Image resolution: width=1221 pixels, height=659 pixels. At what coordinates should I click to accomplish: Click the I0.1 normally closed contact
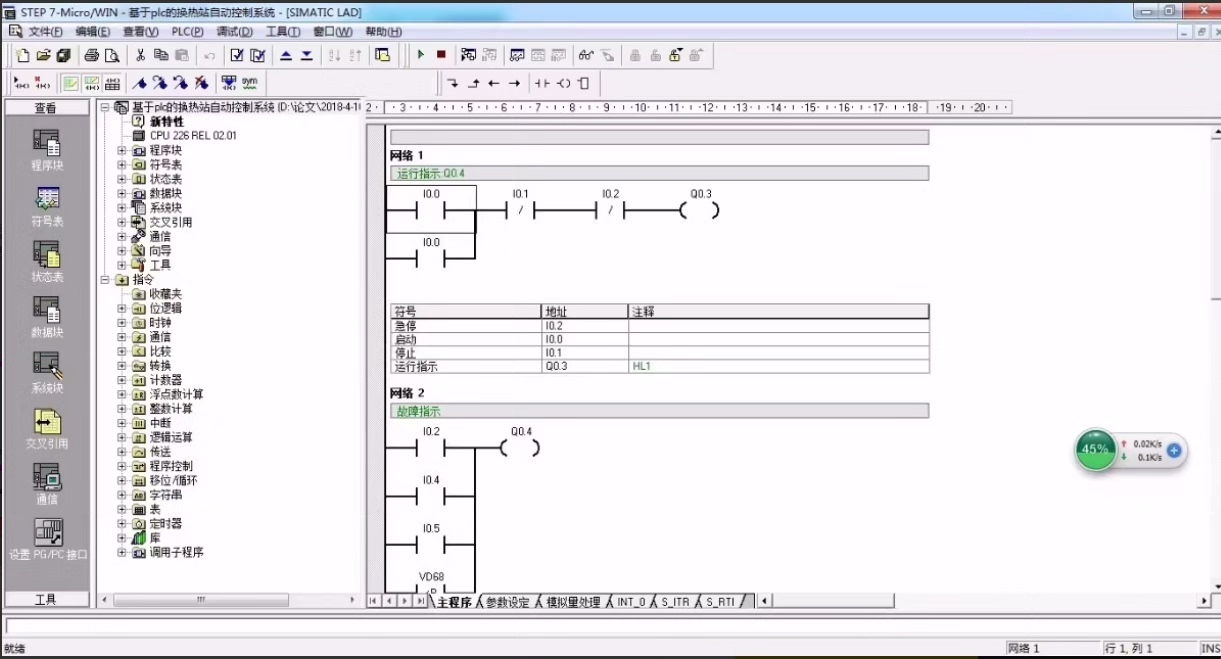[520, 210]
